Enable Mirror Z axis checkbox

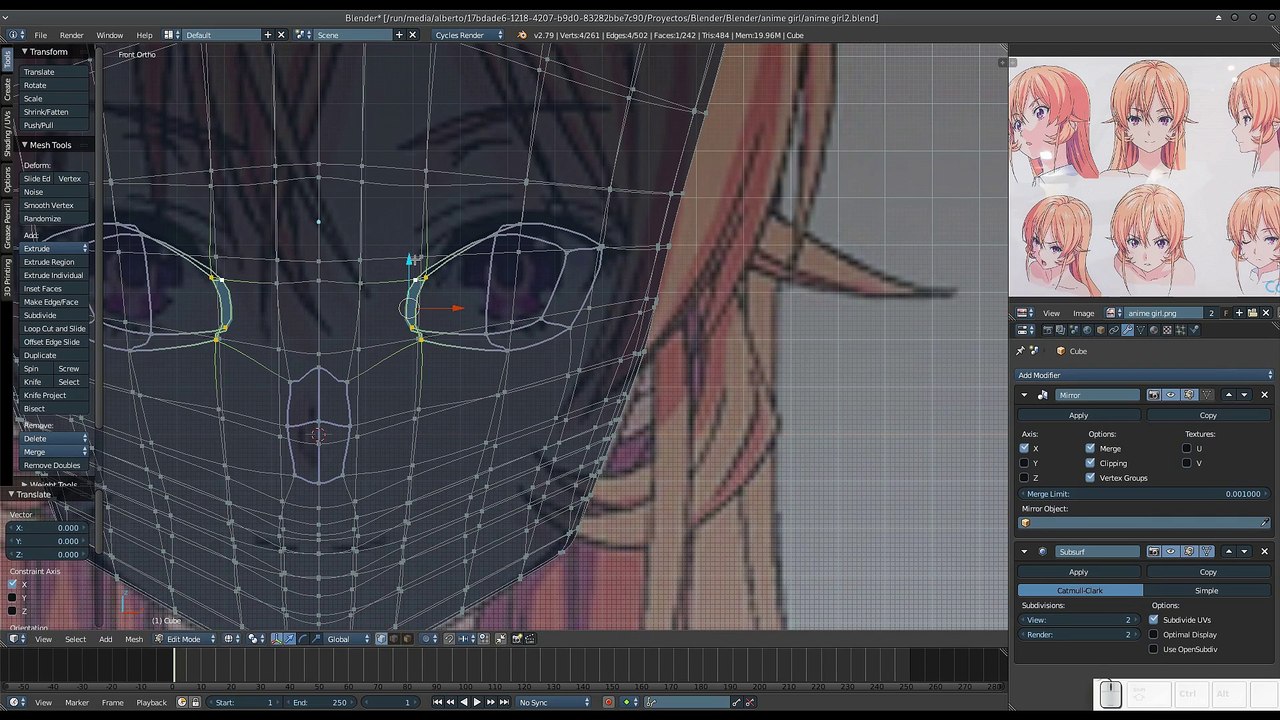[1024, 478]
